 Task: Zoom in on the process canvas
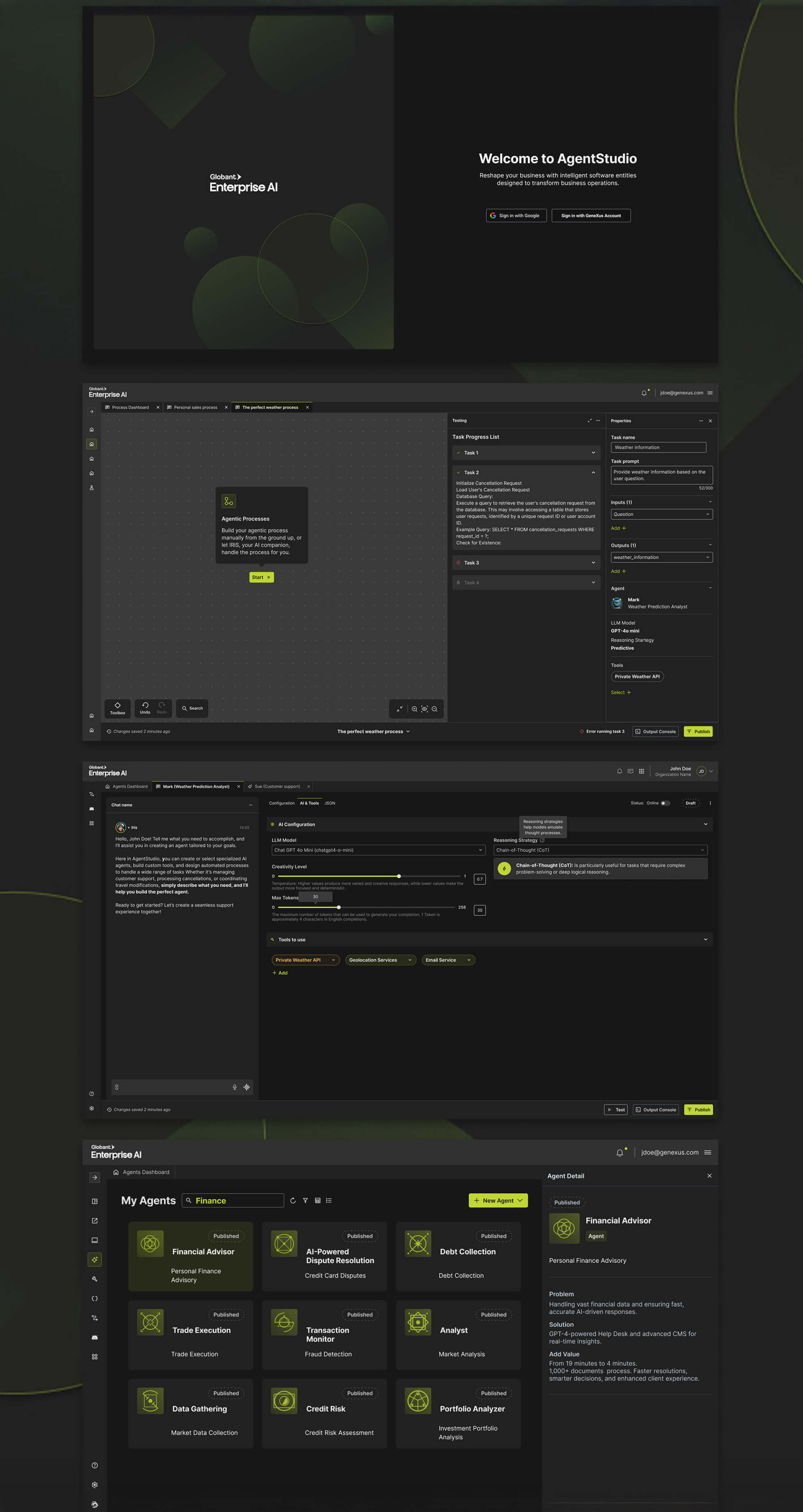[x=414, y=709]
